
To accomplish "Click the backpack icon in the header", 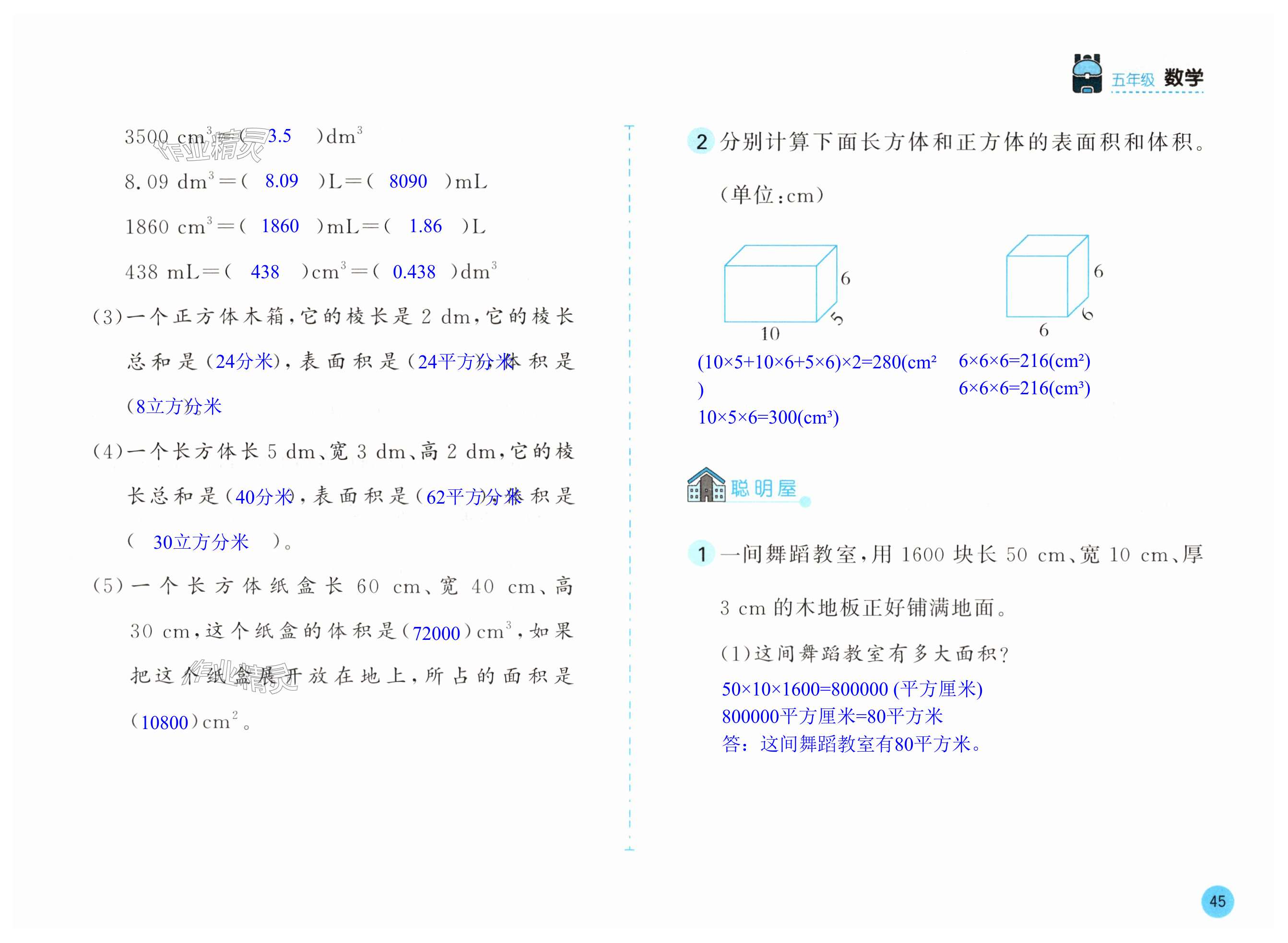I will [x=1087, y=74].
